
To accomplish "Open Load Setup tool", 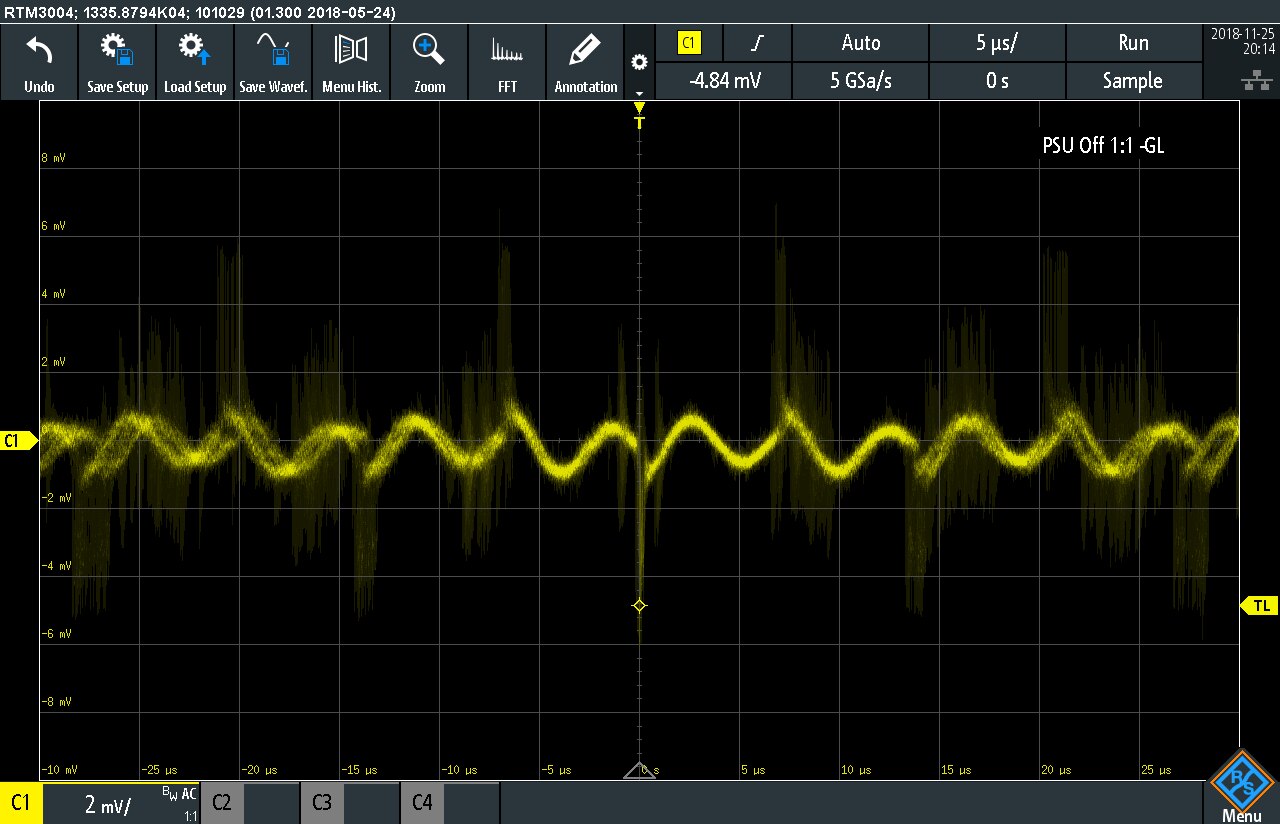I will click(x=195, y=50).
